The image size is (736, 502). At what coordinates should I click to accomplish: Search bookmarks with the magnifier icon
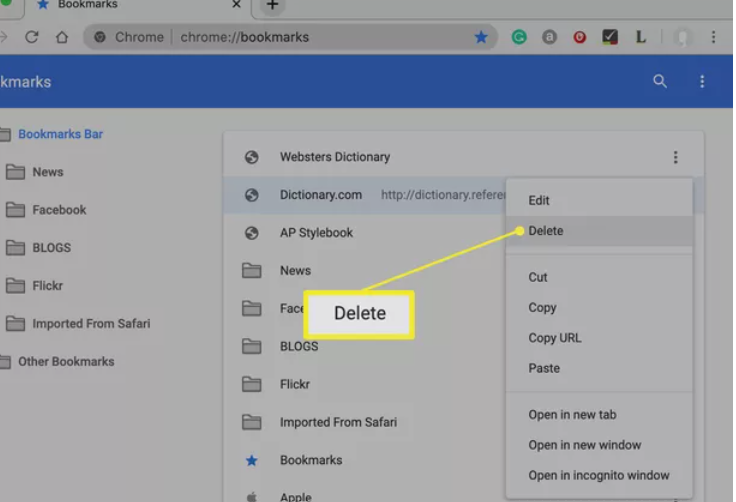tap(660, 81)
